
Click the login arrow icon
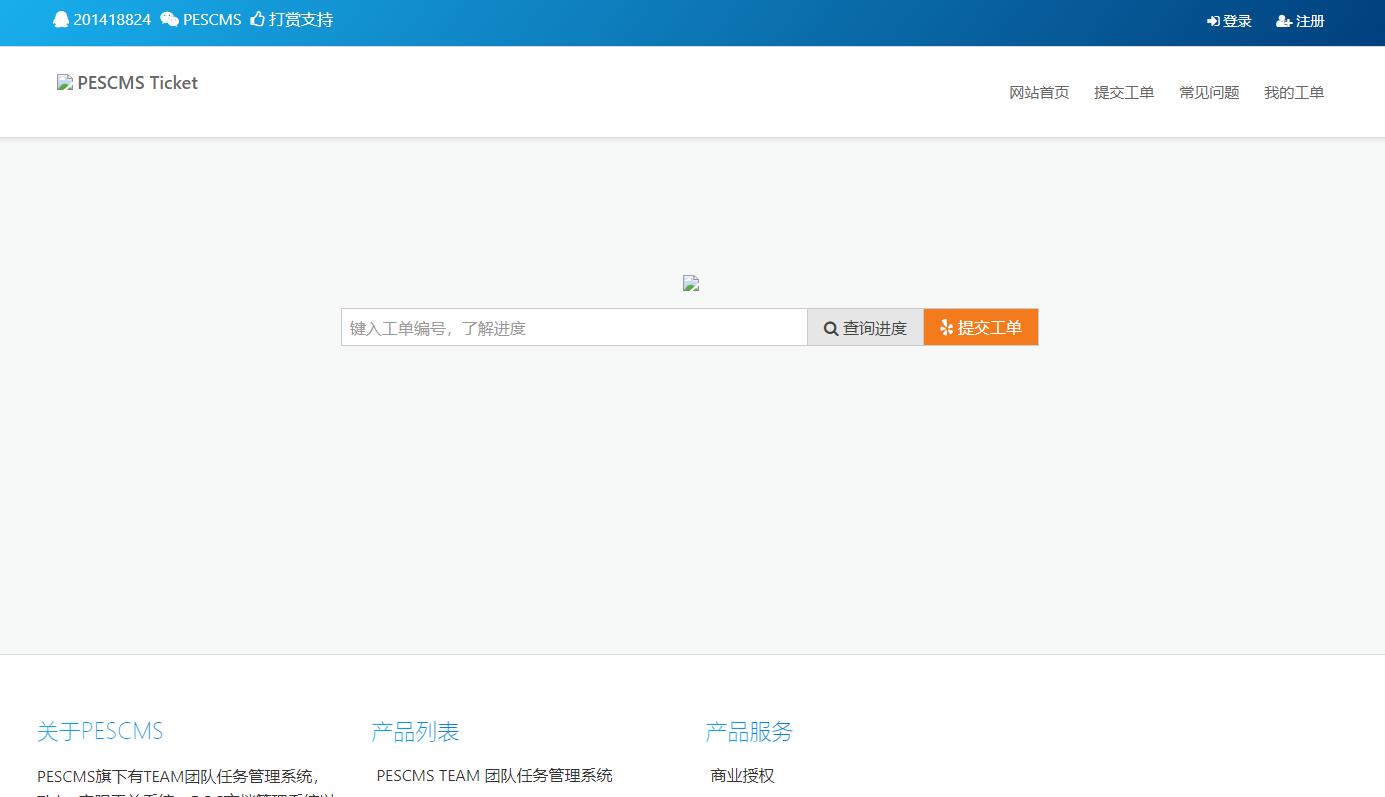pyautogui.click(x=1213, y=21)
